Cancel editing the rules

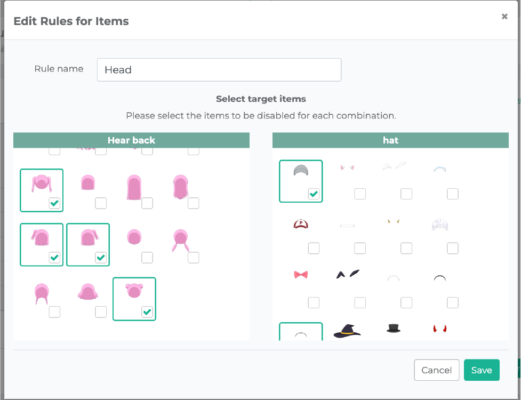(437, 370)
